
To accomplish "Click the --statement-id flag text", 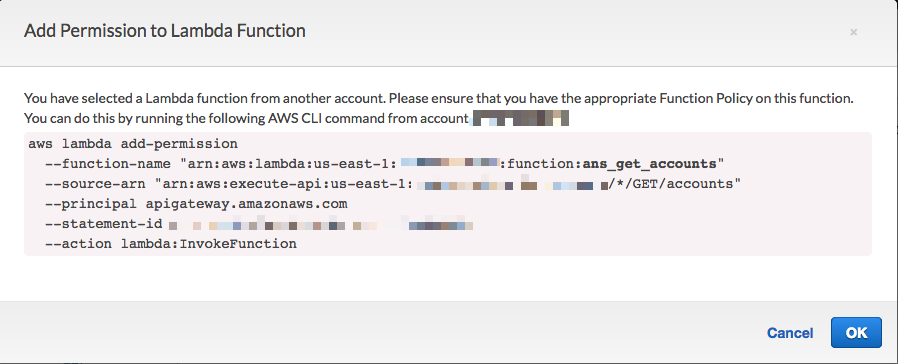I will pyautogui.click(x=104, y=224).
